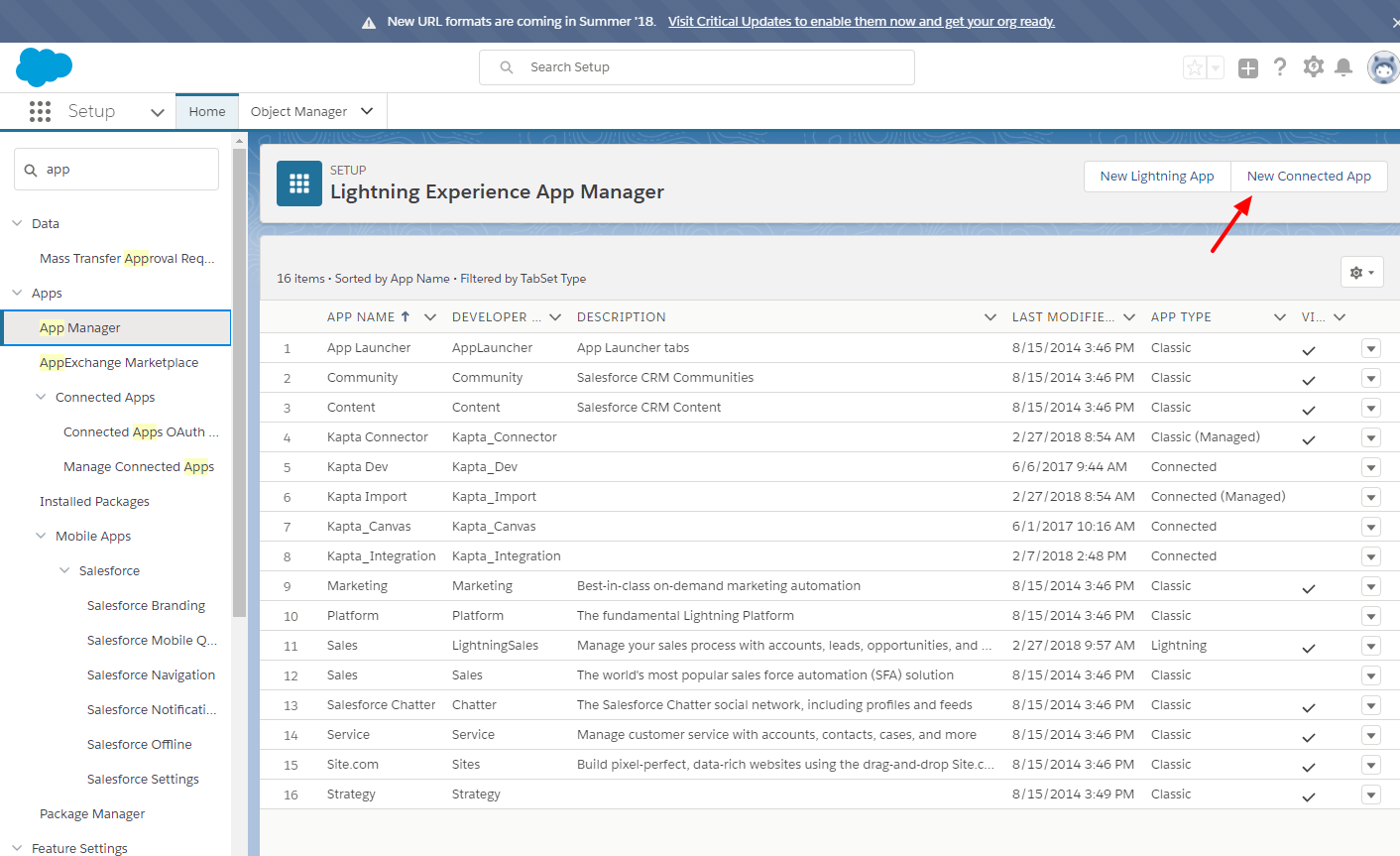Open the Visit Critical Updates link
Image resolution: width=1400 pixels, height=856 pixels.
coord(861,21)
